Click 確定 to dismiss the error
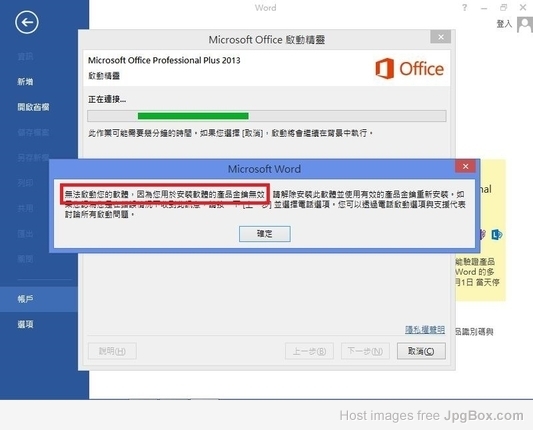Viewport: 533px width, 430px height. coord(264,234)
